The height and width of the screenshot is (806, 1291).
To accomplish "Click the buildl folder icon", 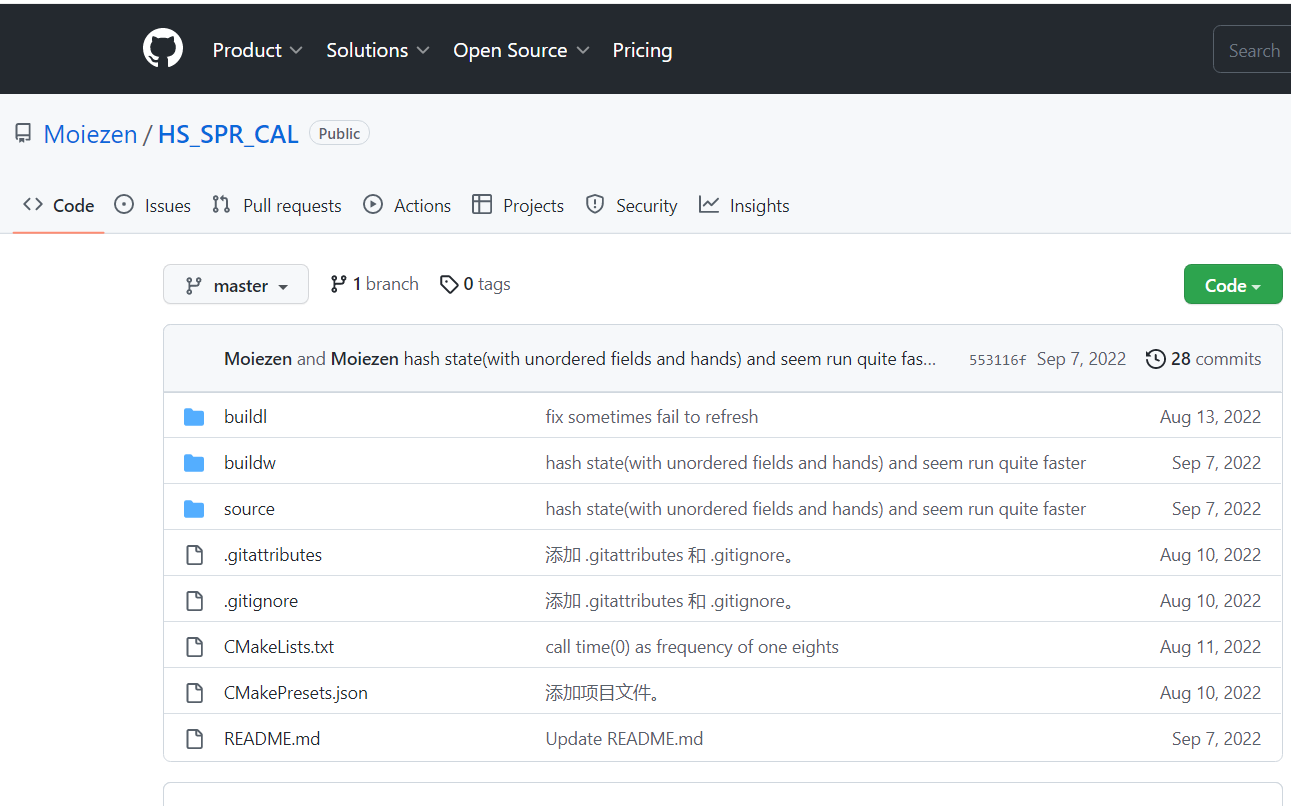I will [x=194, y=417].
